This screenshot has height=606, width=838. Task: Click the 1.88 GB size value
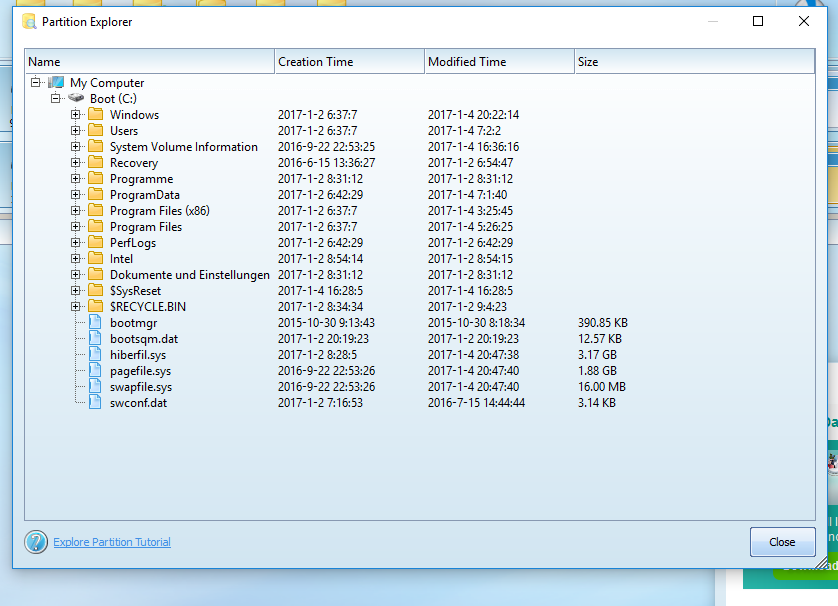coord(598,371)
